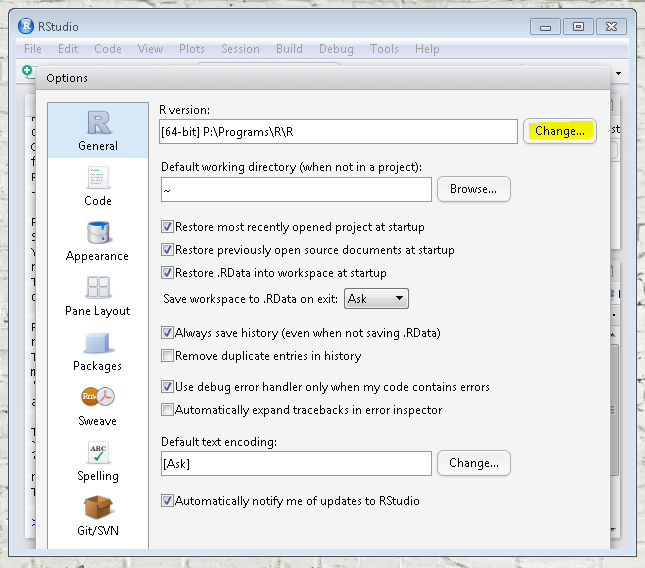Open the Debug menu
The height and width of the screenshot is (568, 645).
[x=336, y=49]
